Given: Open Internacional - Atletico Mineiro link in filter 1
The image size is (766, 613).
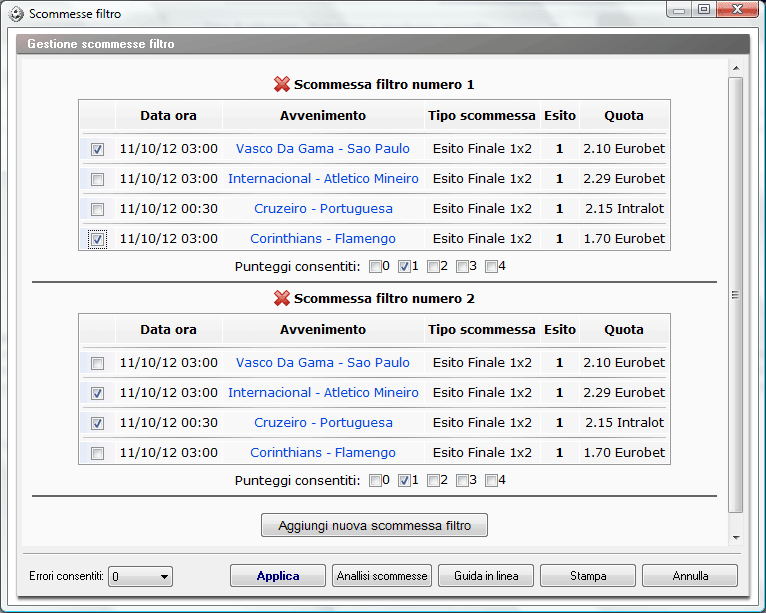Looking at the screenshot, I should pyautogui.click(x=323, y=179).
